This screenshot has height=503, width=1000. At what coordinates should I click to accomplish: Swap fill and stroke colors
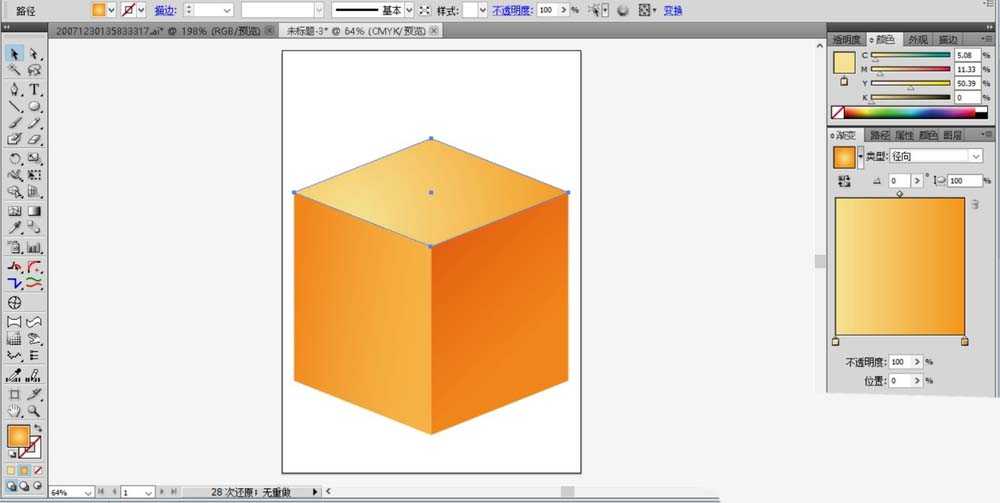38,429
